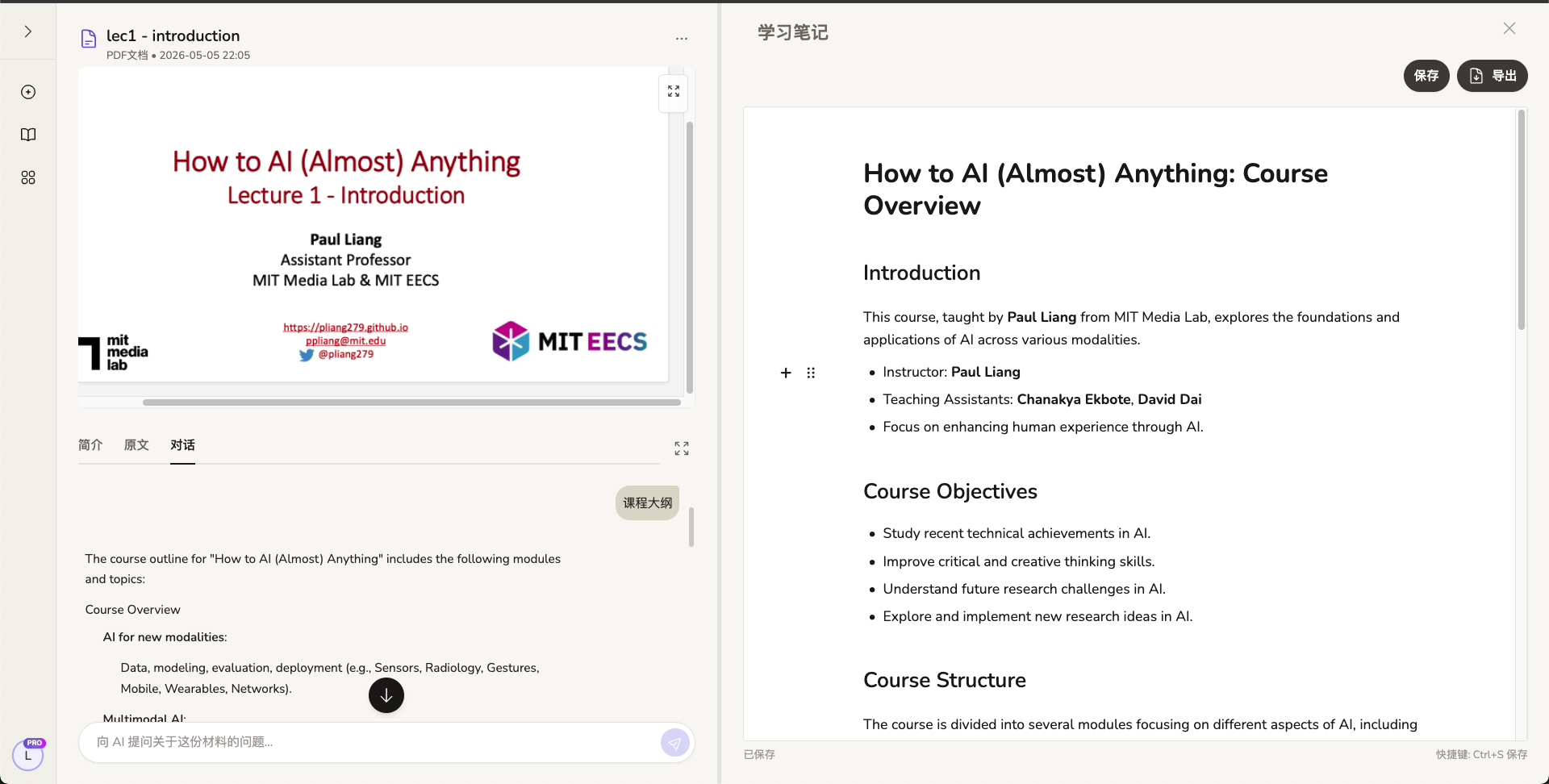Open the apps grid icon in sidebar
1549x784 pixels.
point(28,177)
